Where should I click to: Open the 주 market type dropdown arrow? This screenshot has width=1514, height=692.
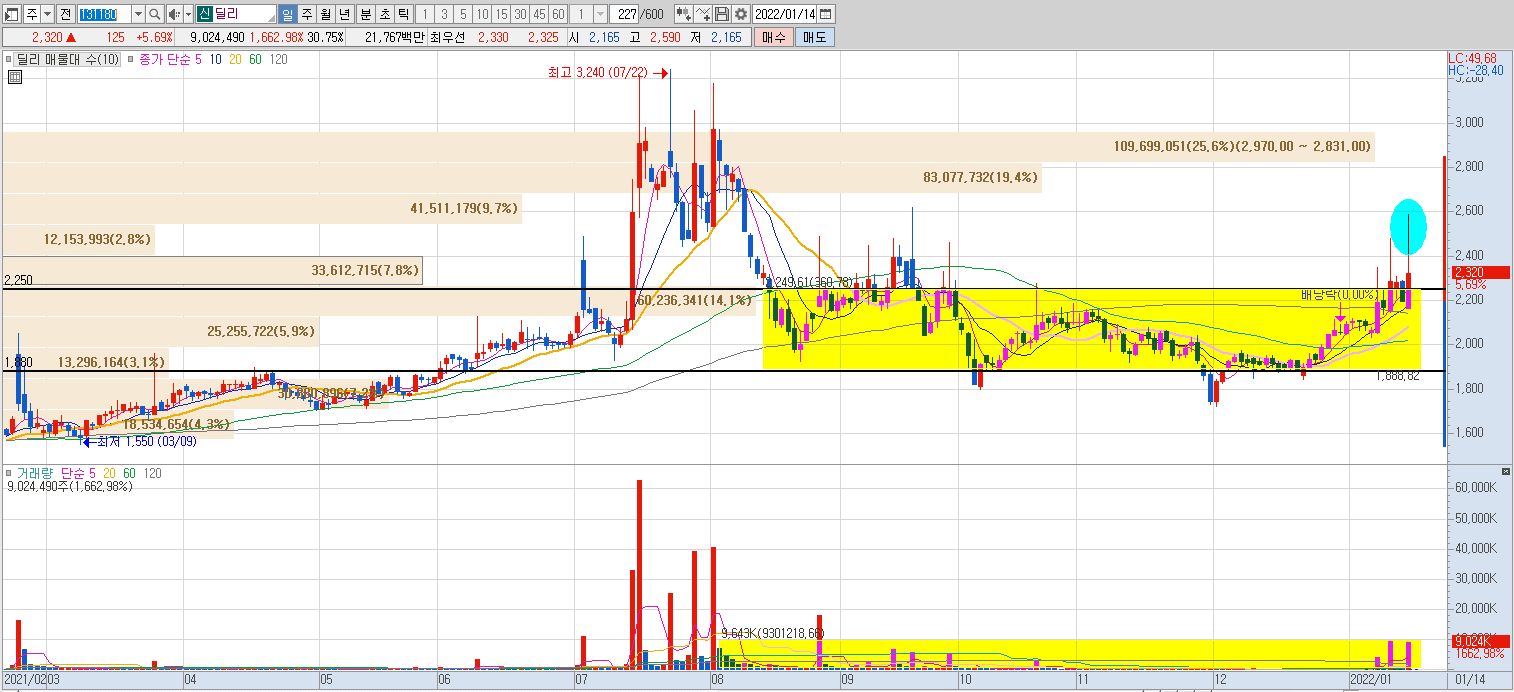point(48,14)
